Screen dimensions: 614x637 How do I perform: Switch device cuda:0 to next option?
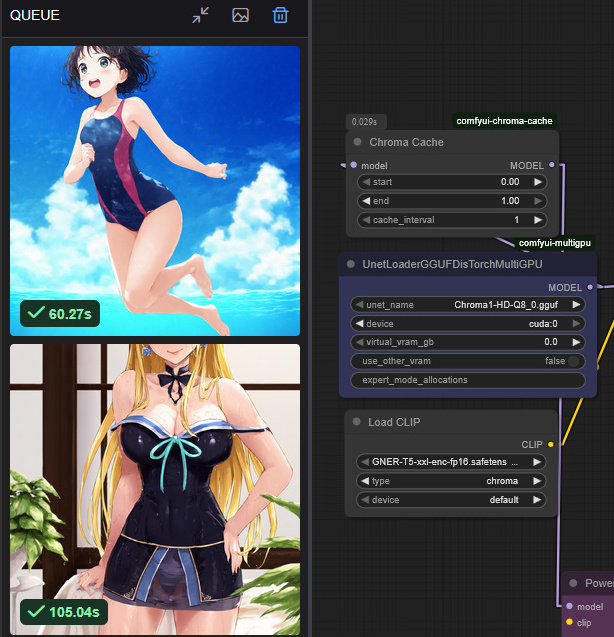pyautogui.click(x=576, y=323)
